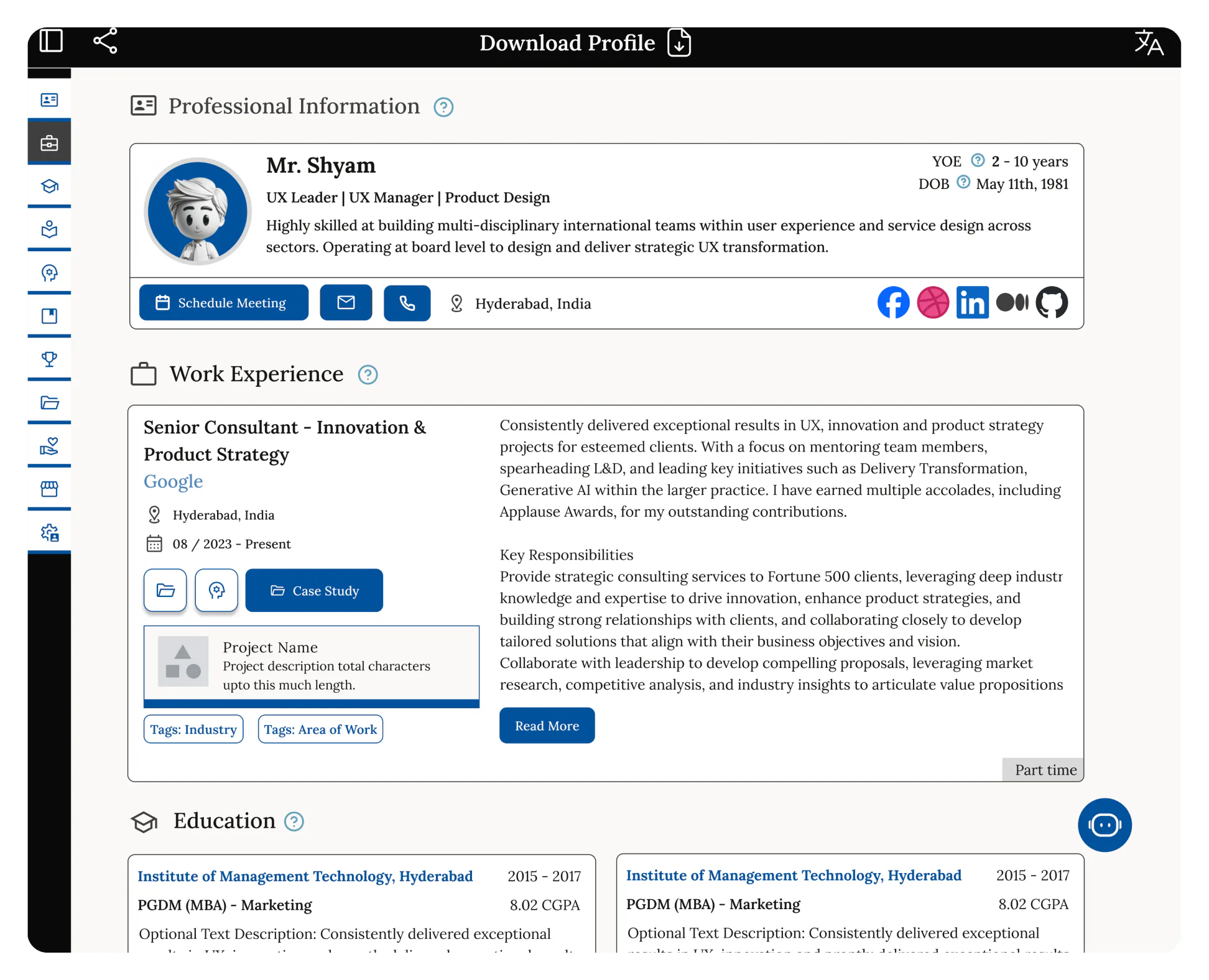Click Read More button
Viewport: 1209px width, 980px height.
[x=547, y=726]
